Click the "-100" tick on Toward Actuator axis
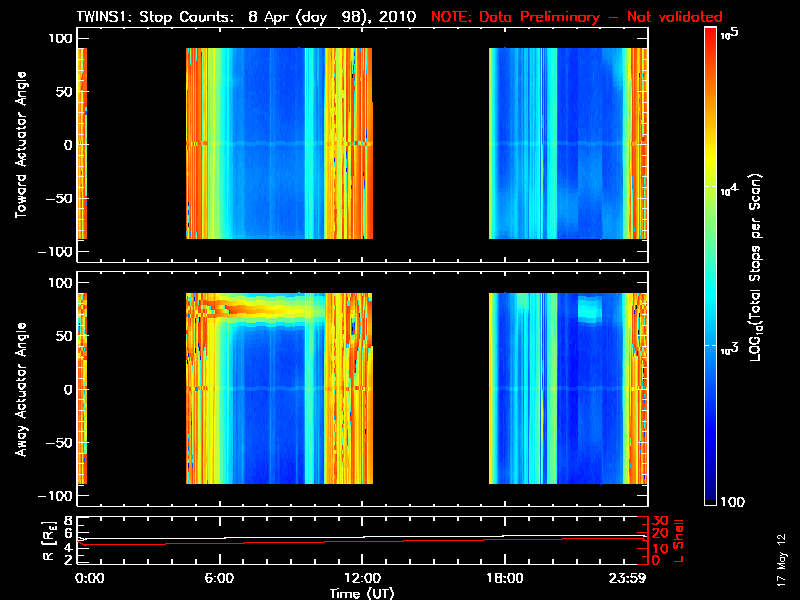 click(55, 252)
